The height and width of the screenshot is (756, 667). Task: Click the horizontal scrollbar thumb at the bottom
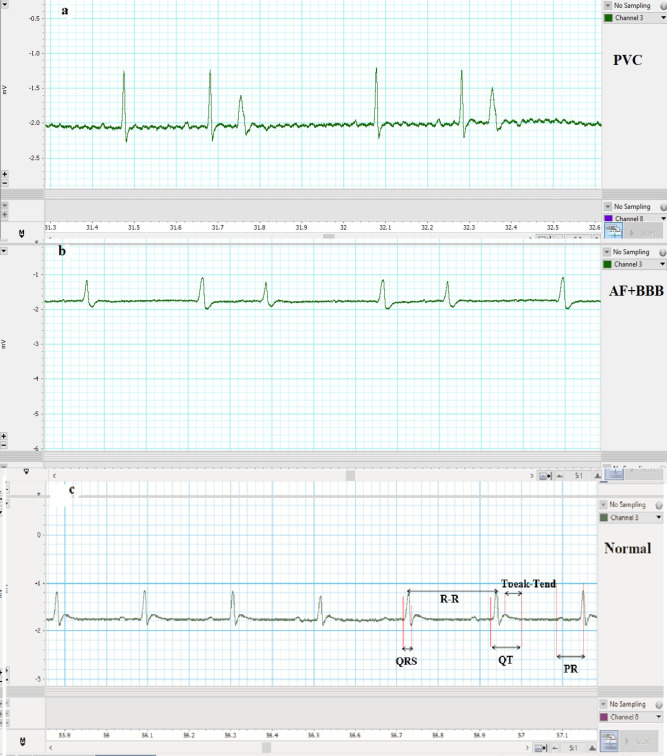pos(267,746)
